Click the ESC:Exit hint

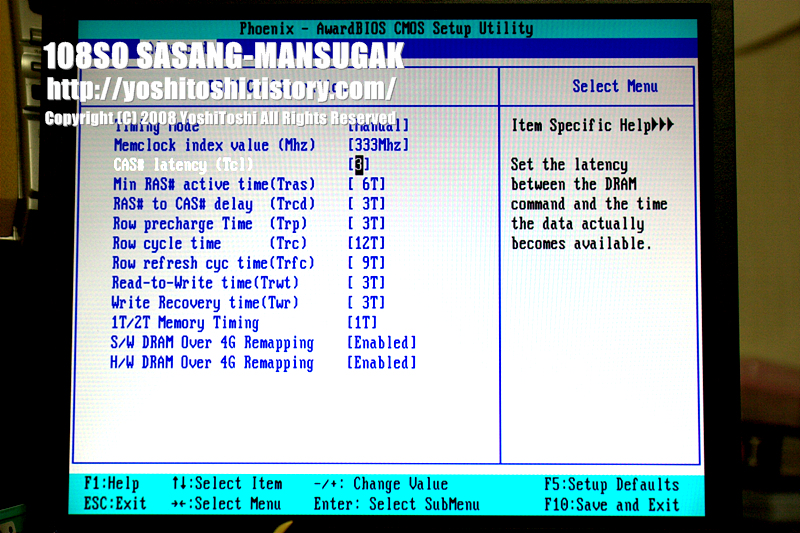coord(115,504)
